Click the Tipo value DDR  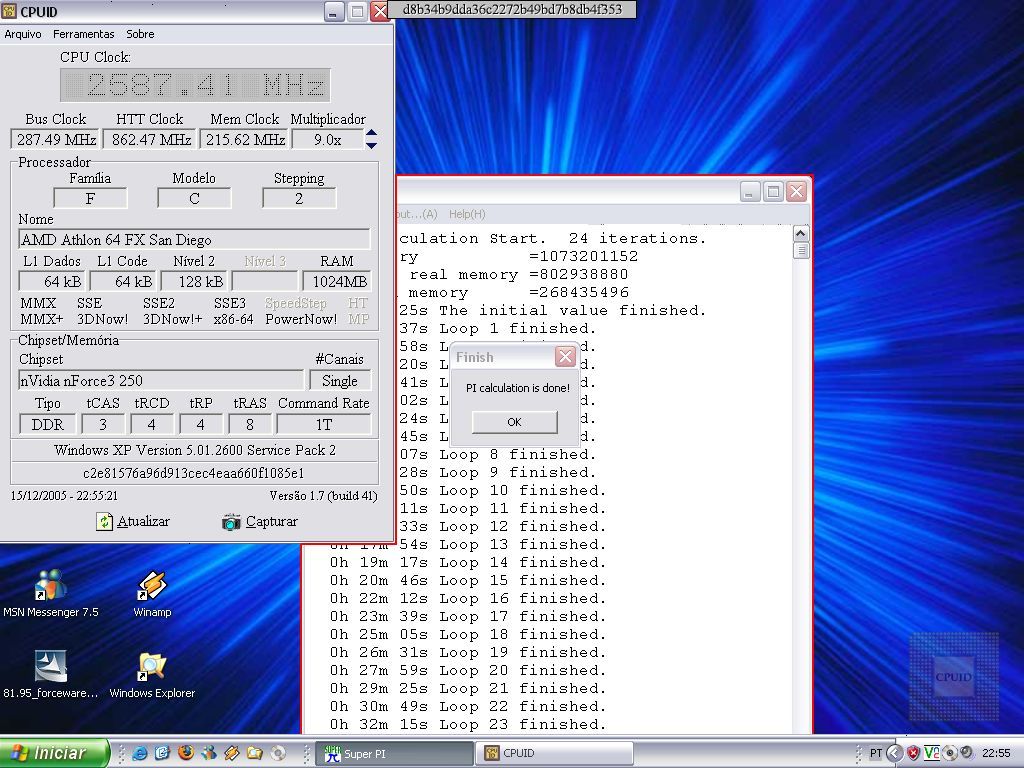(48, 424)
